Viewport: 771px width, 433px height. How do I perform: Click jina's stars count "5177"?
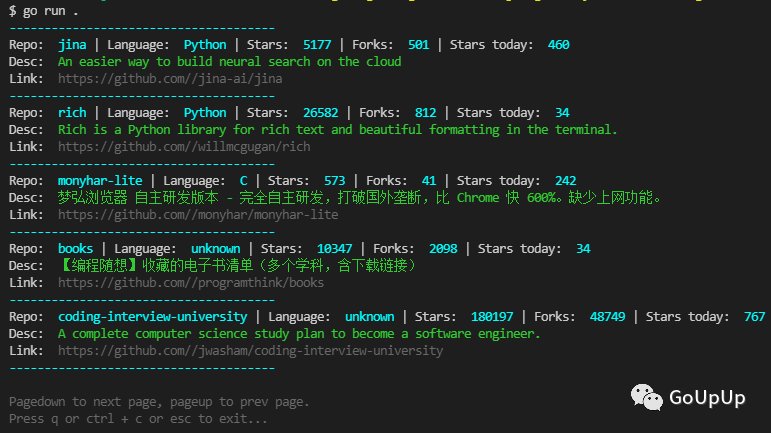pos(317,45)
